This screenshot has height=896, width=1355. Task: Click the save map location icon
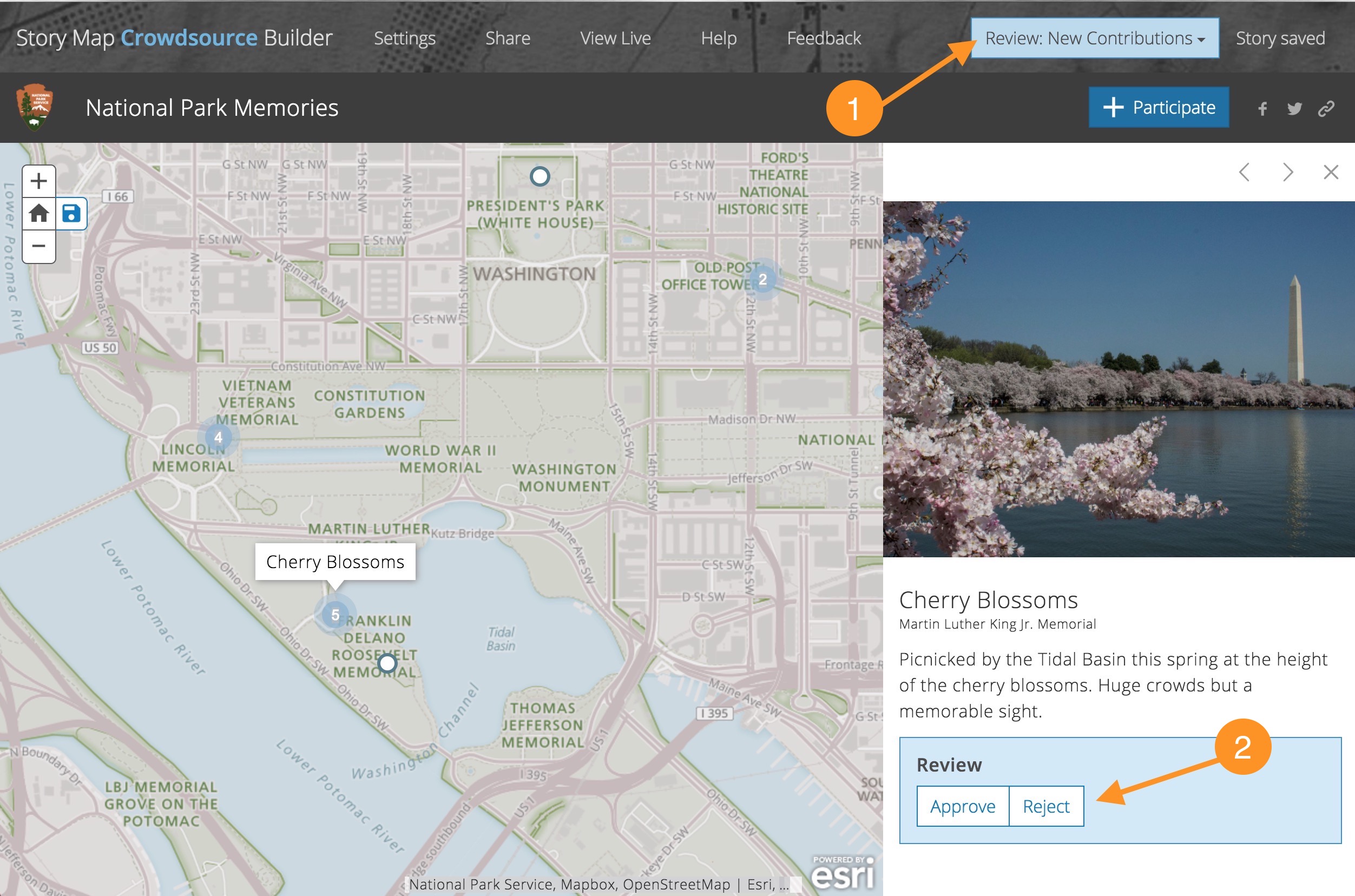71,214
